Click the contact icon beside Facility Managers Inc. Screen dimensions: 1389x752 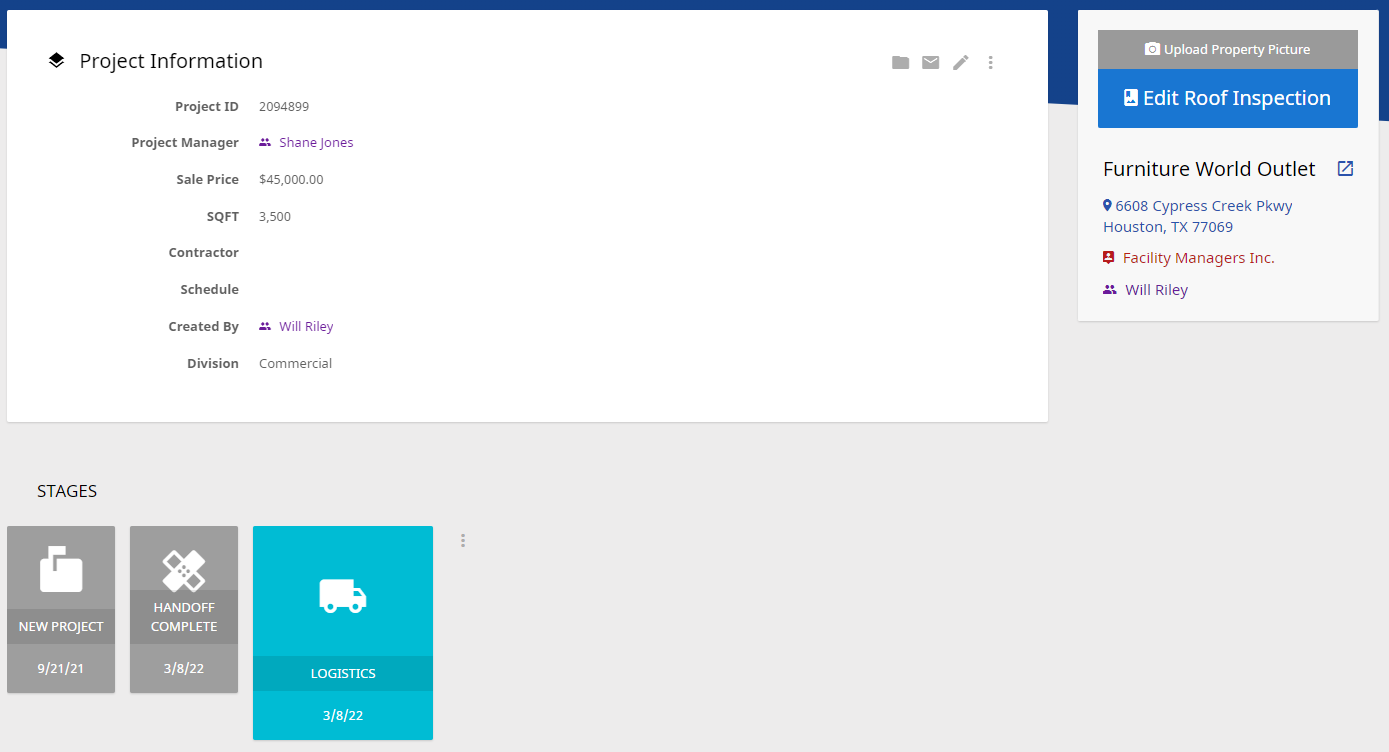tap(1109, 258)
